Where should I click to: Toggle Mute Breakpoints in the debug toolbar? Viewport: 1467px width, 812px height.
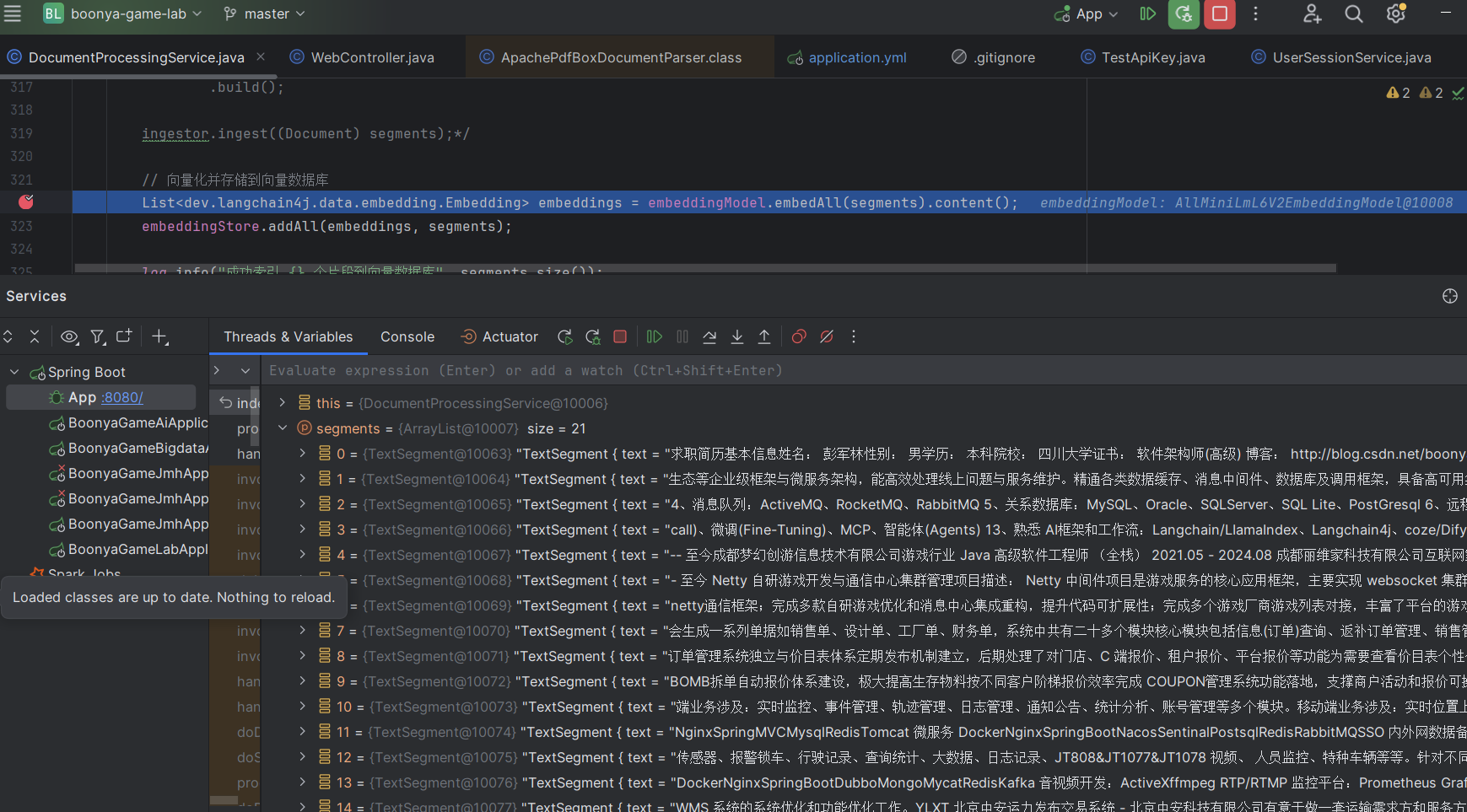pyautogui.click(x=826, y=336)
